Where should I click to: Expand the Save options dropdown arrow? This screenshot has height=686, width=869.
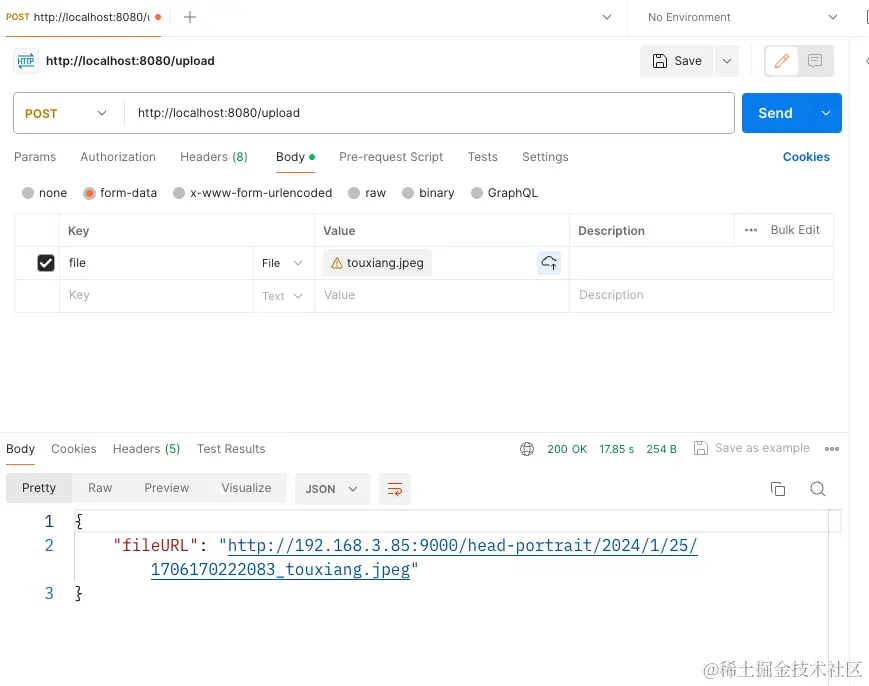tap(727, 61)
